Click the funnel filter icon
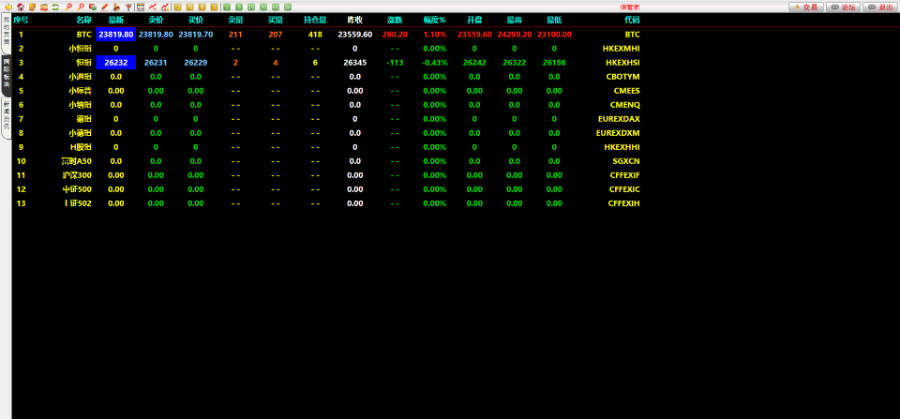The height and width of the screenshot is (419, 900). coord(129,7)
